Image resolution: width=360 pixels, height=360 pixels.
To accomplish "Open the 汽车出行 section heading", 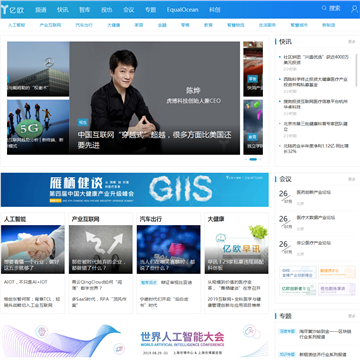I will [x=151, y=219].
